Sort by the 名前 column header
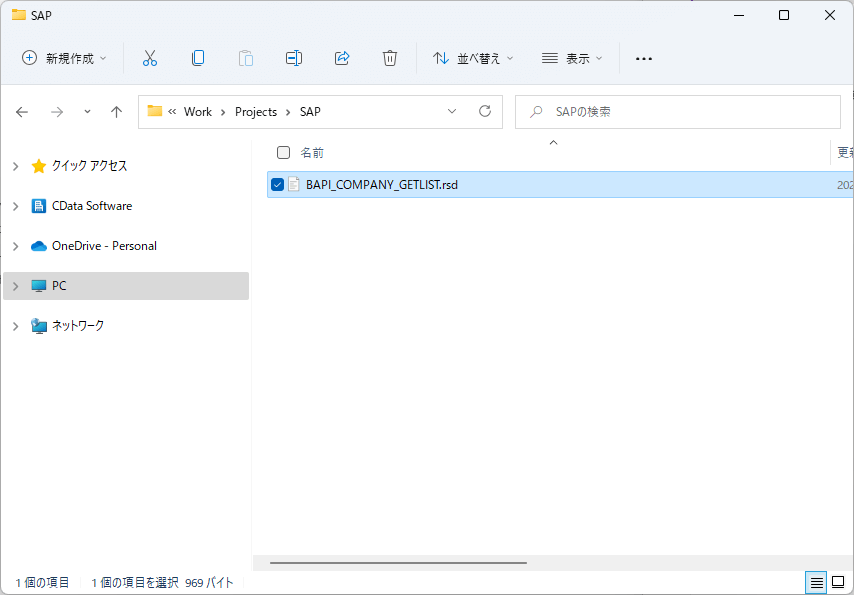Viewport: 854px width, 595px height. 312,153
